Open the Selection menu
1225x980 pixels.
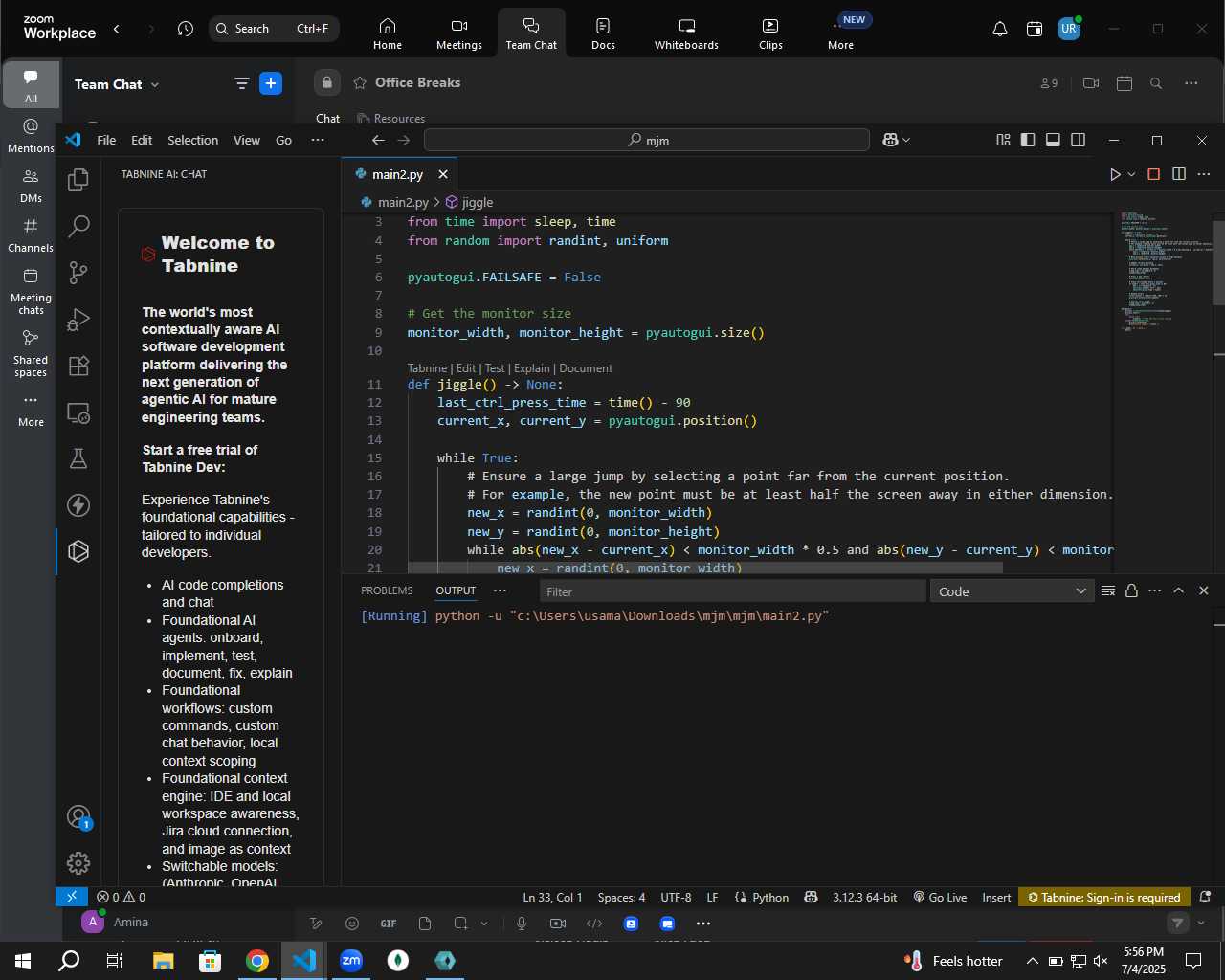(192, 140)
